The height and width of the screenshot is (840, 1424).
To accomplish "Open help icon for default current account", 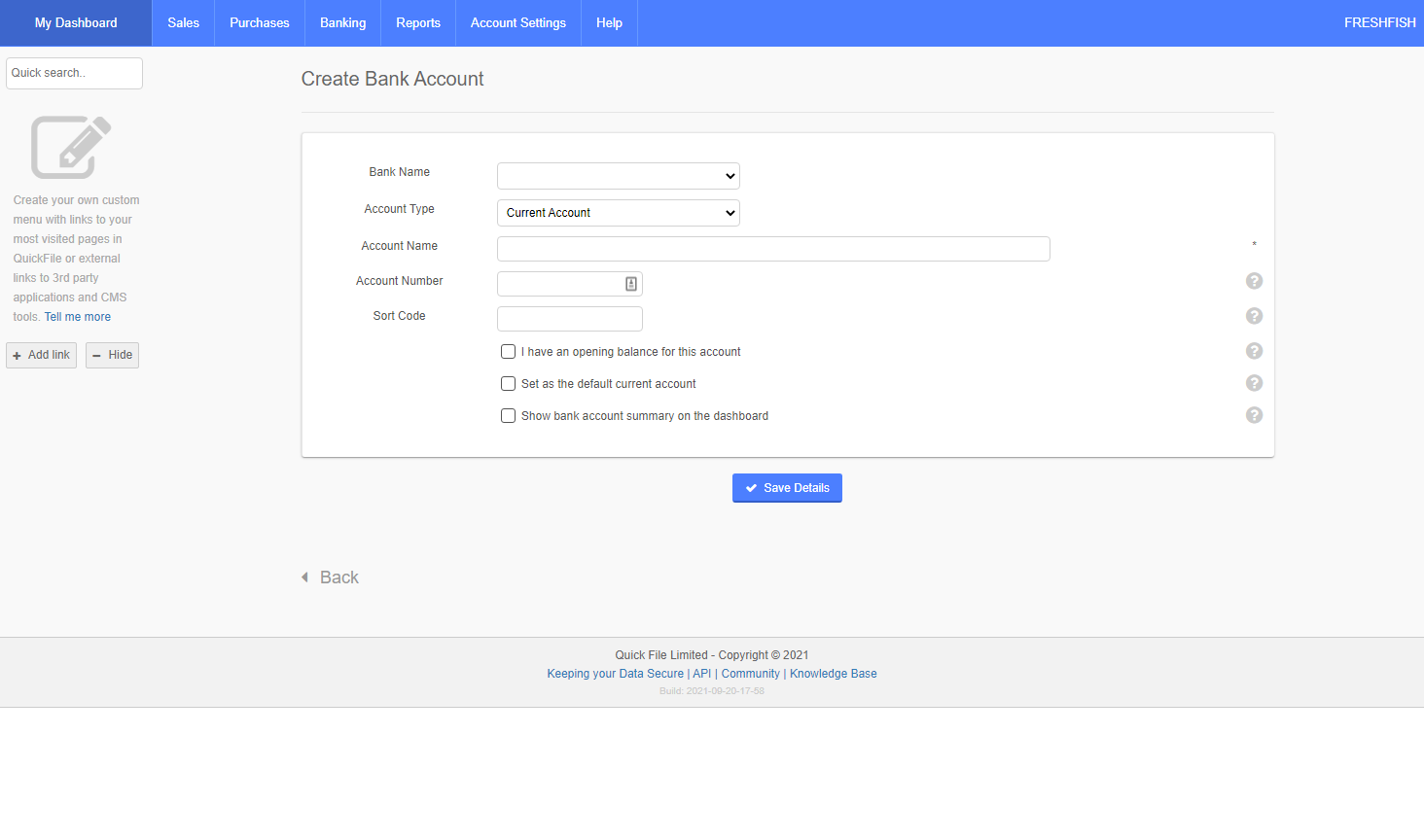I will [x=1254, y=383].
